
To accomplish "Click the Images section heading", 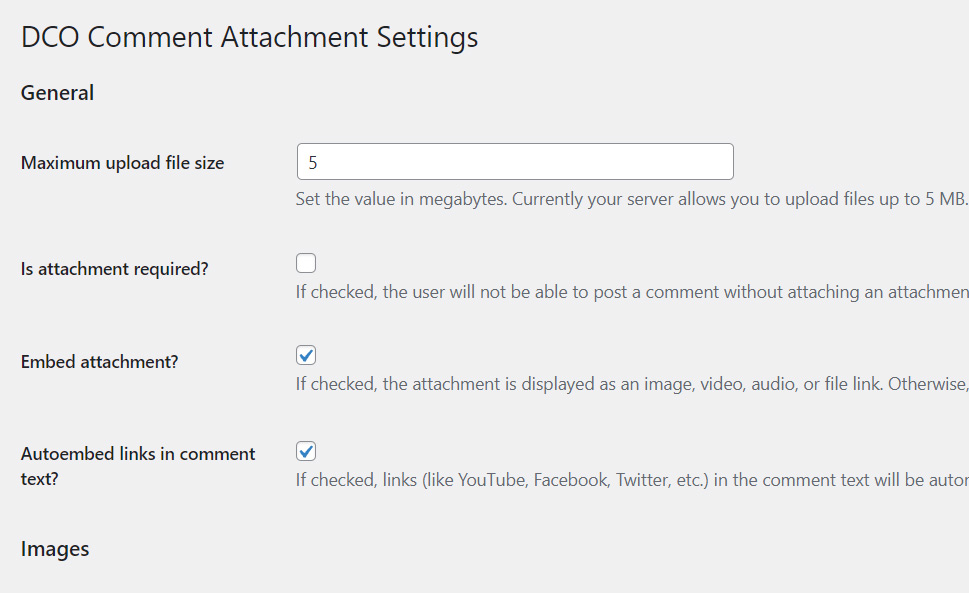I will tap(55, 549).
